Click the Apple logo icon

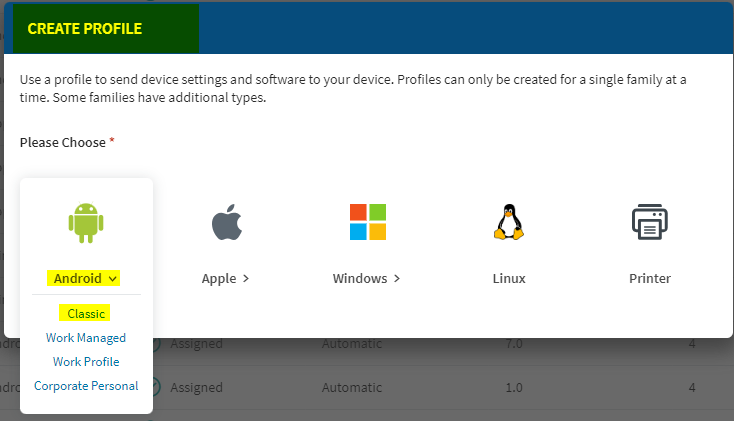click(x=226, y=222)
